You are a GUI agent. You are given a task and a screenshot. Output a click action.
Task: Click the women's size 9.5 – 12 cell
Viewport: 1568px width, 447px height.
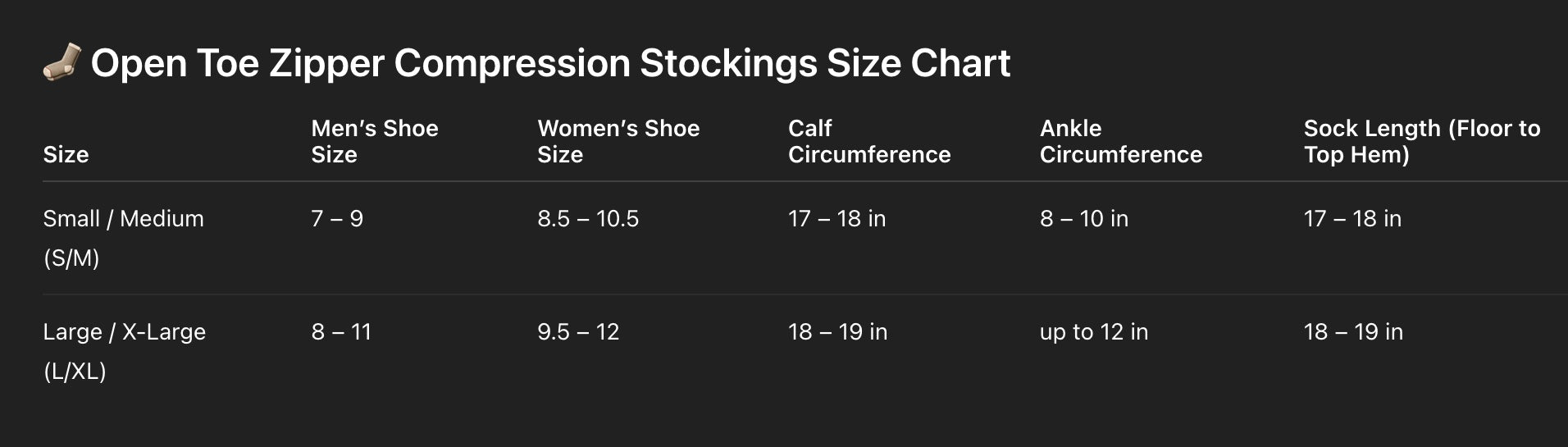pos(578,332)
